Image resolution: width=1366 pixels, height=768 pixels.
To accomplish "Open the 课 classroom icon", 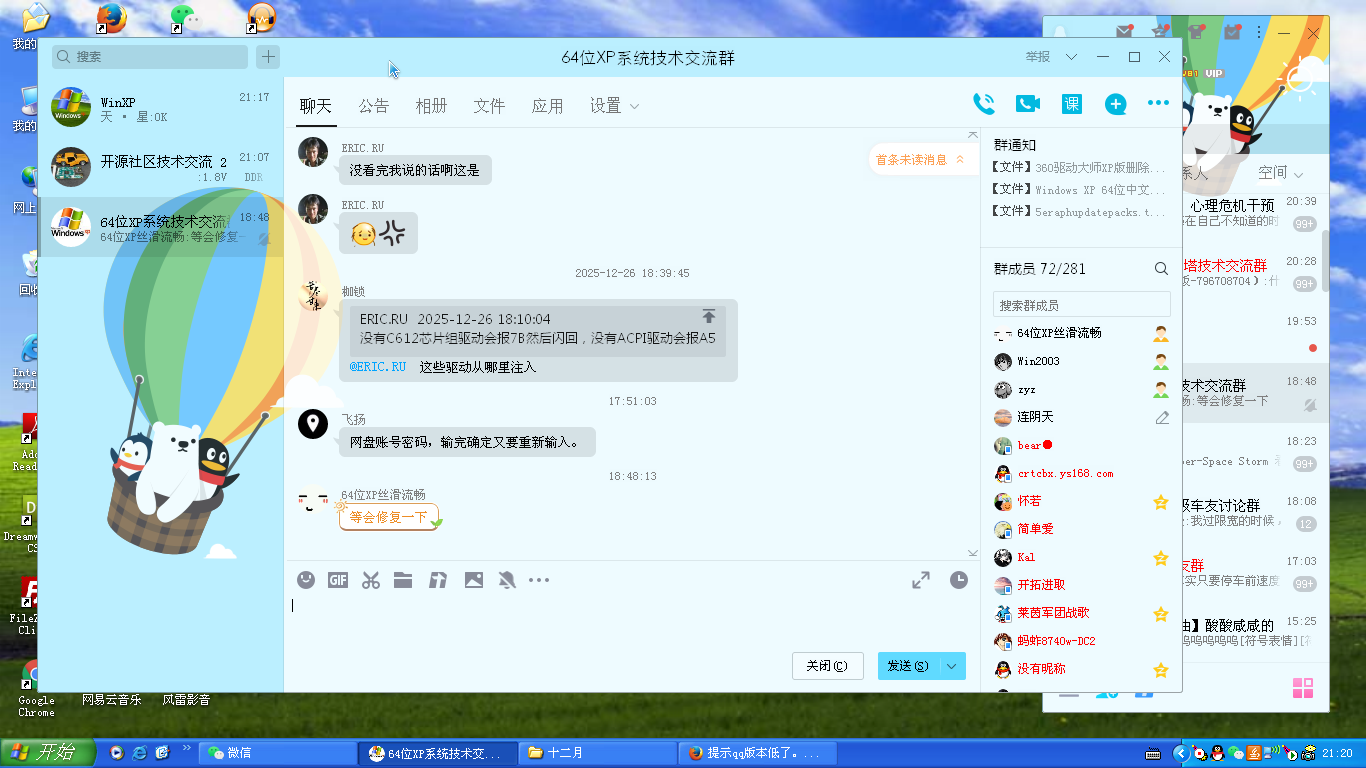I will coord(1072,104).
